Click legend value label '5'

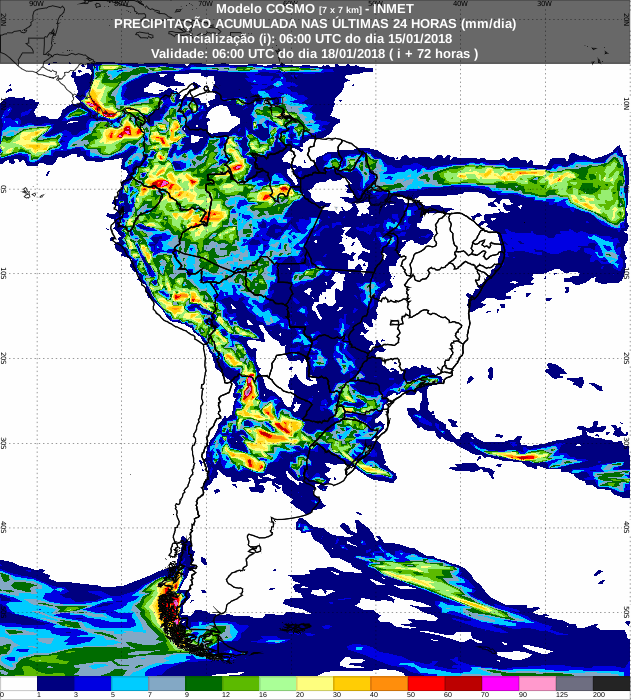click(113, 695)
